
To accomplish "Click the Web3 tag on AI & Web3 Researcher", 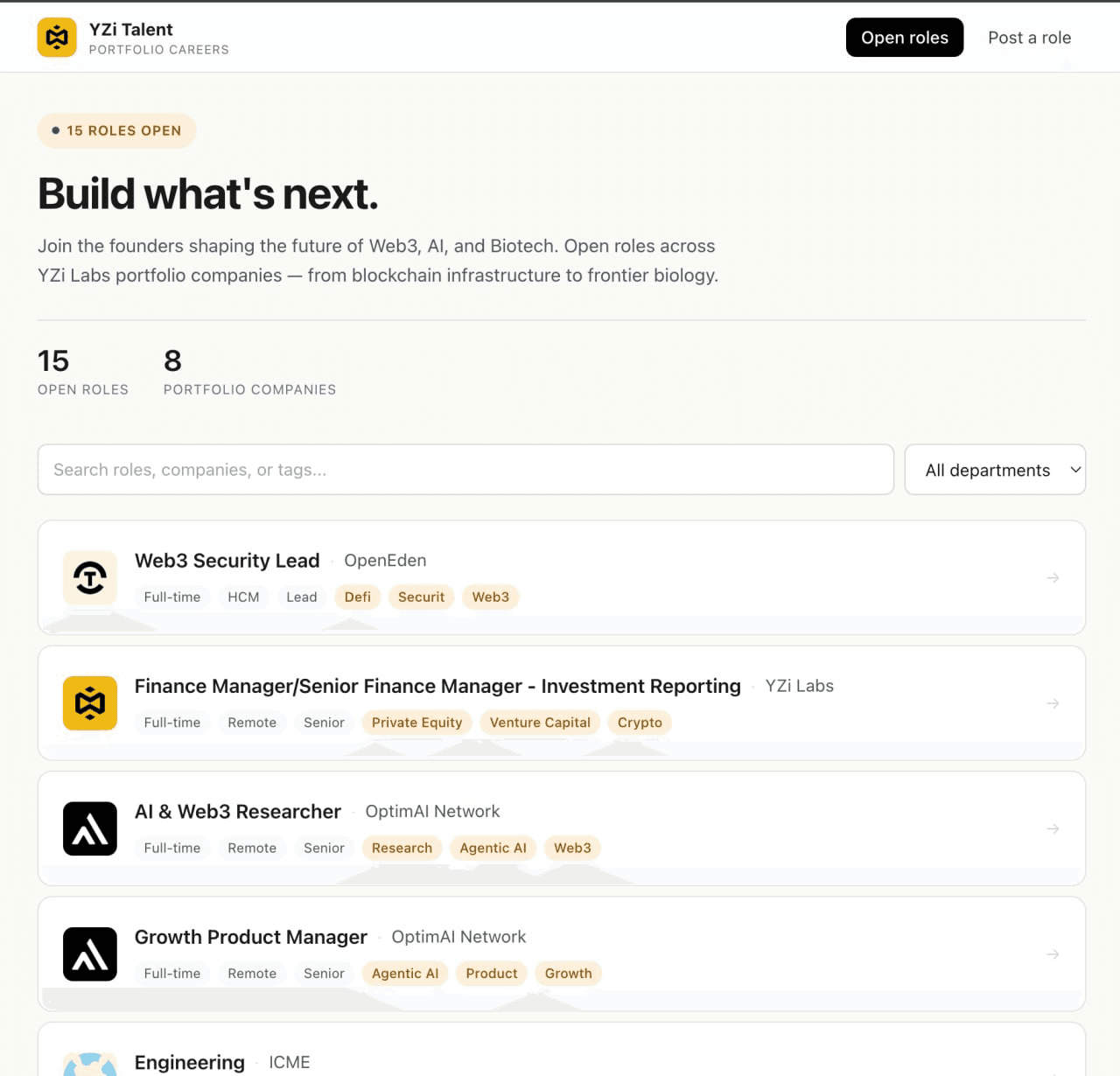I will [572, 848].
